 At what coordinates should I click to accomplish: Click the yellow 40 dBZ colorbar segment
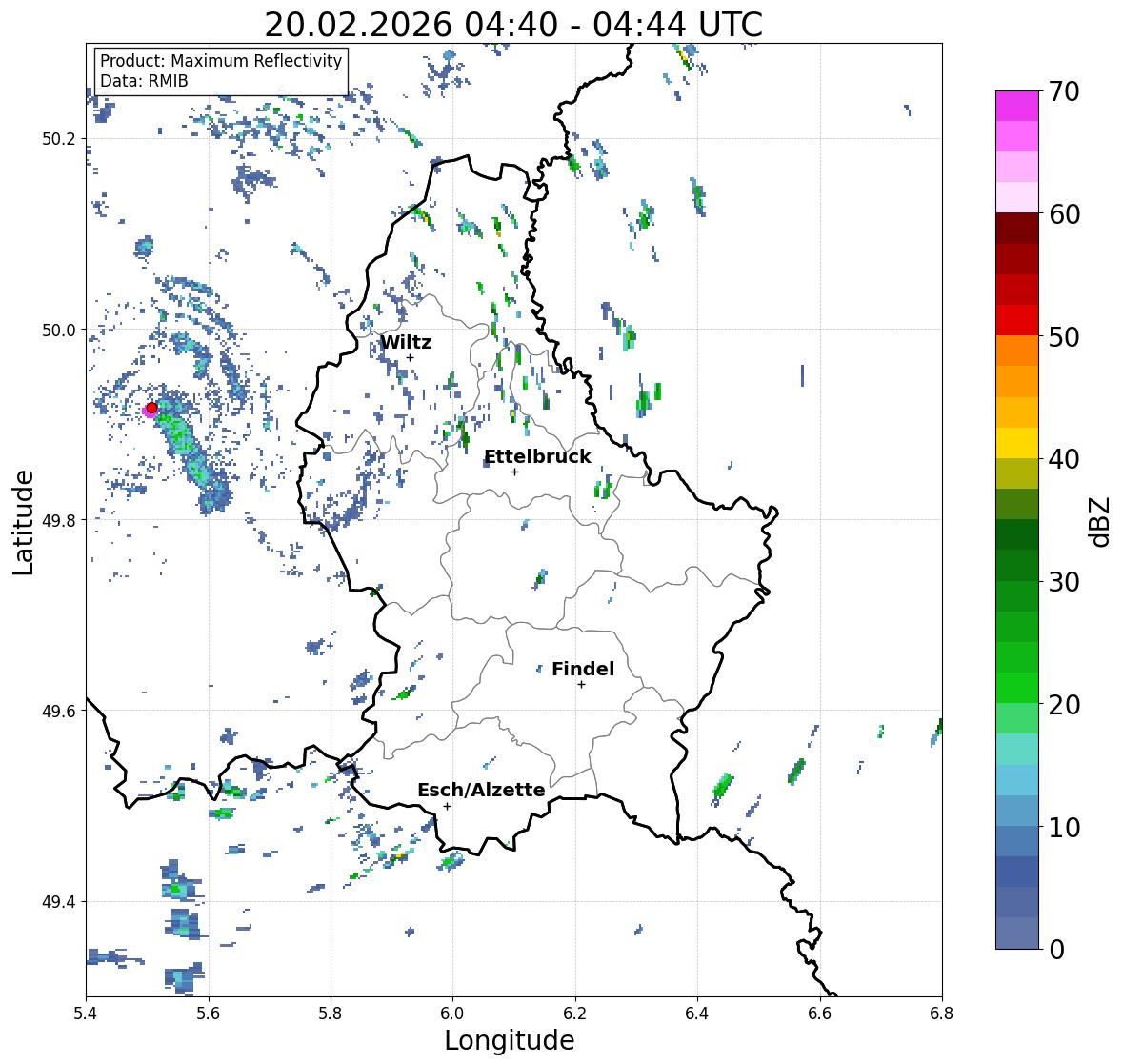click(1017, 443)
